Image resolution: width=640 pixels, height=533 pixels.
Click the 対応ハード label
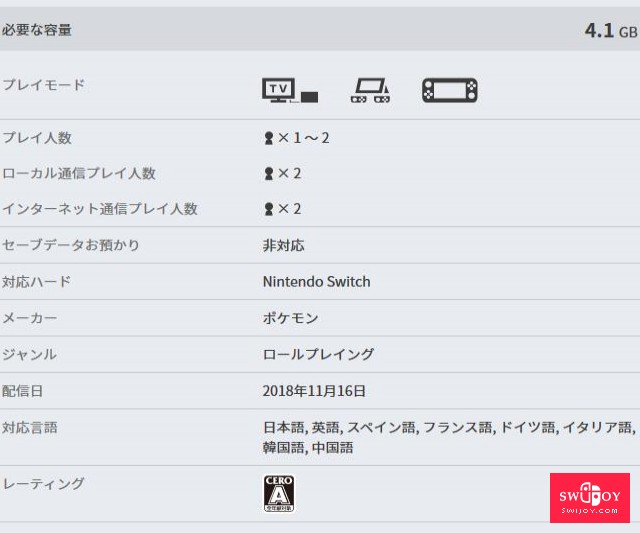tap(37, 282)
